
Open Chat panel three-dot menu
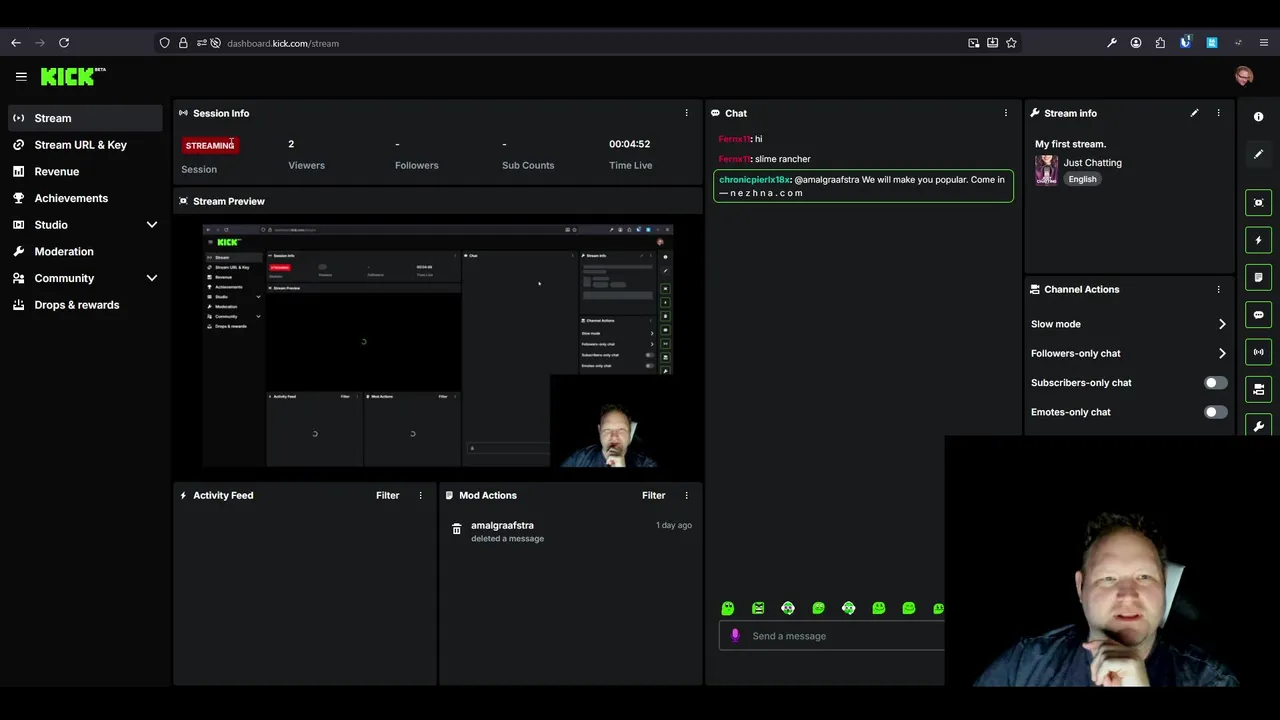tap(1005, 113)
